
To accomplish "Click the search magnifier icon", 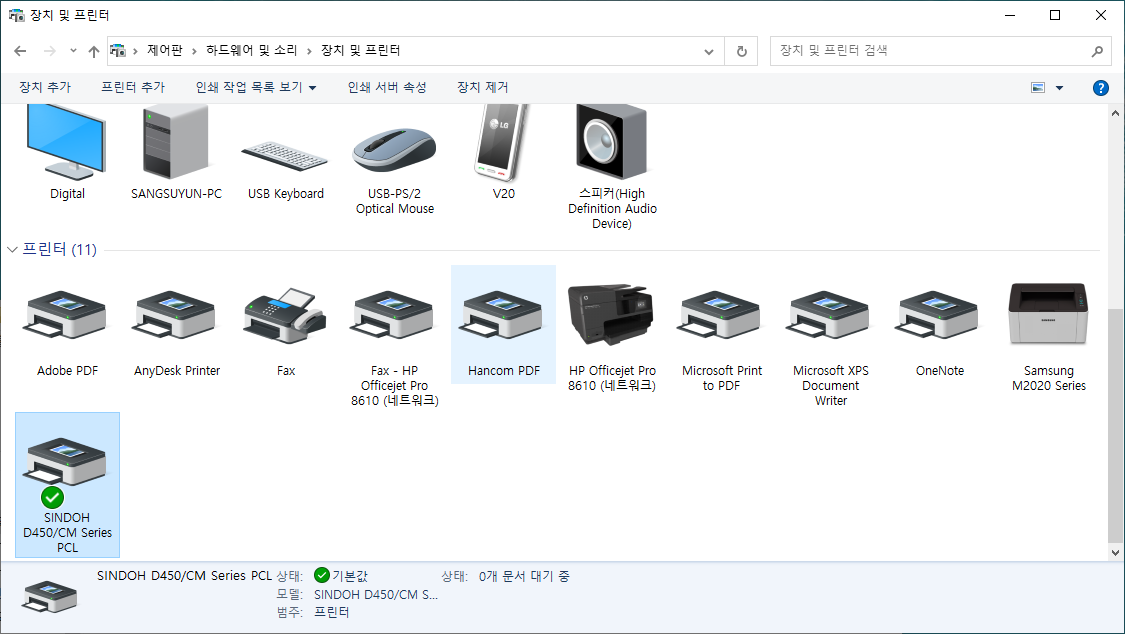I will [1097, 51].
